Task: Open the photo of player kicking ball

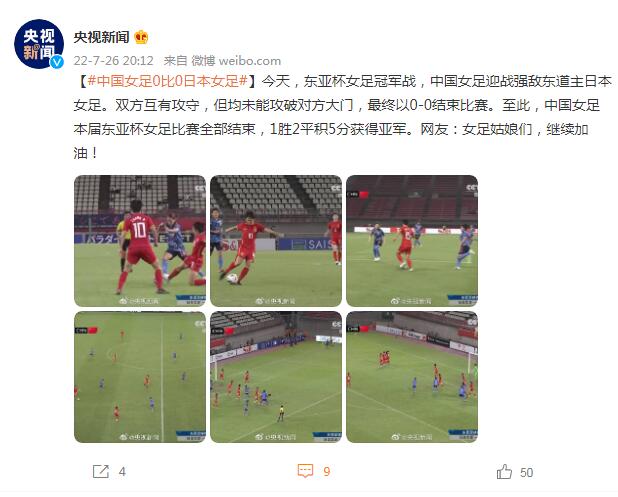Action: pos(276,241)
